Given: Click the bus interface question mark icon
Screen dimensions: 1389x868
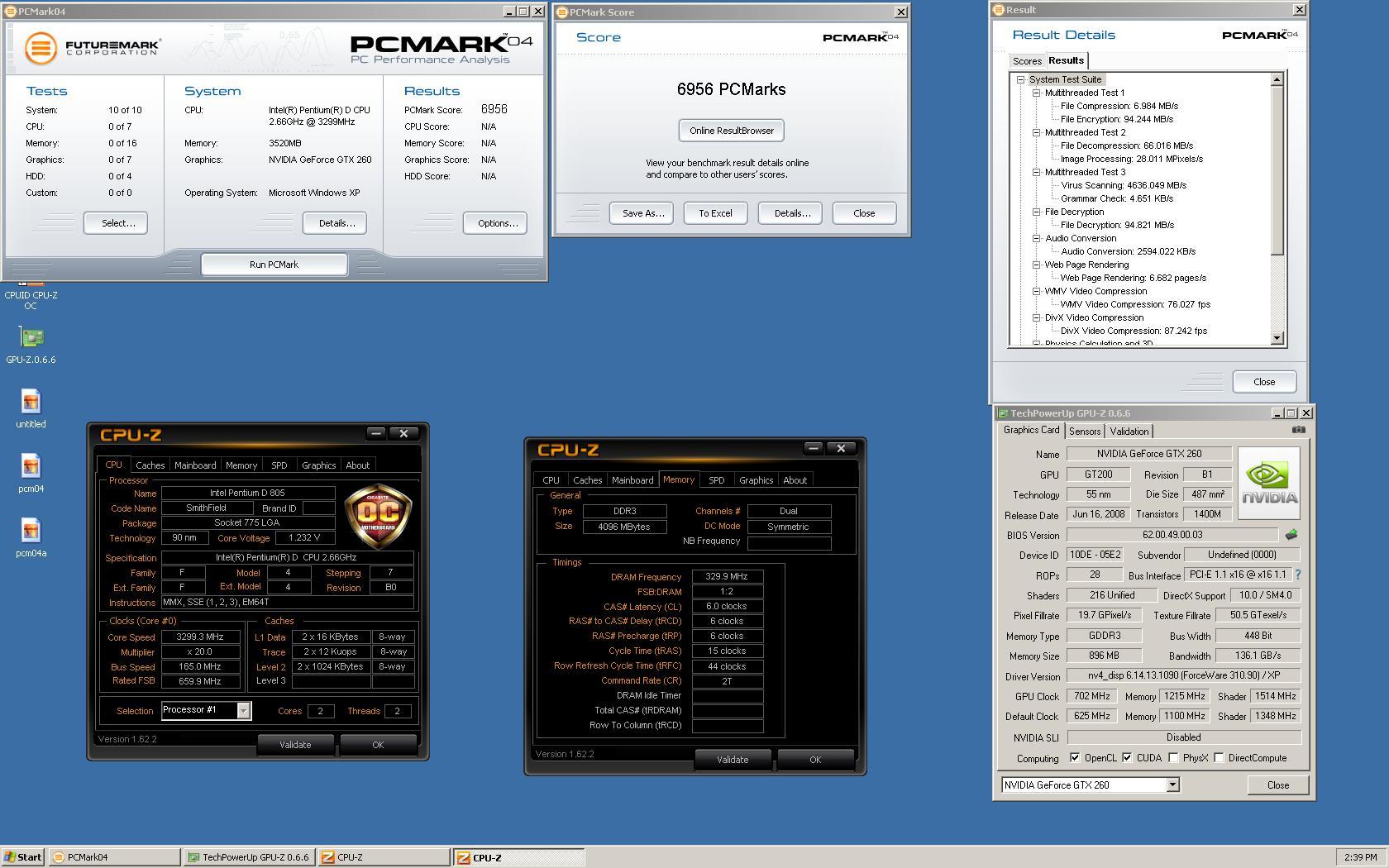Looking at the screenshot, I should pos(1297,575).
